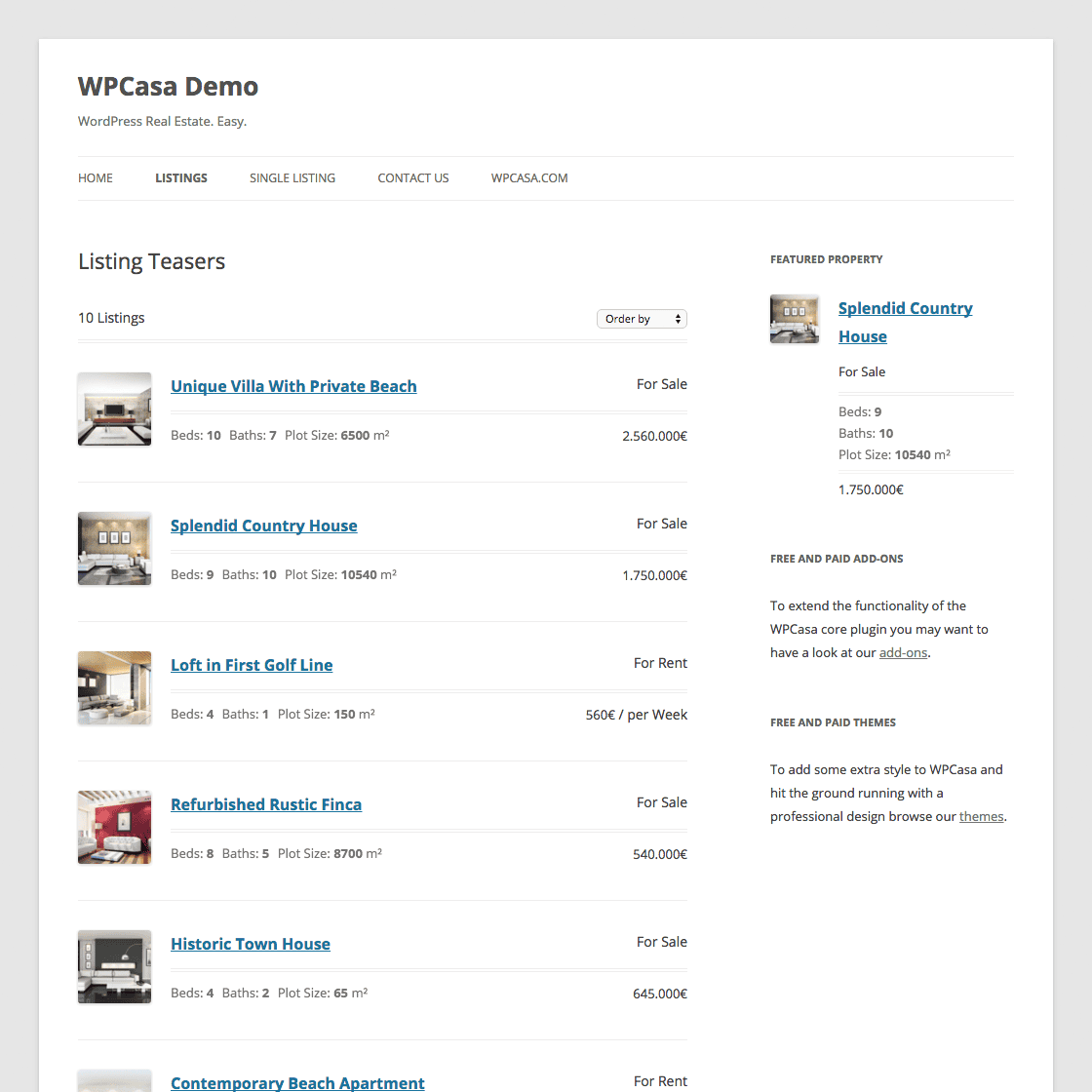Click the Unique Villa listing thumbnail

point(114,409)
